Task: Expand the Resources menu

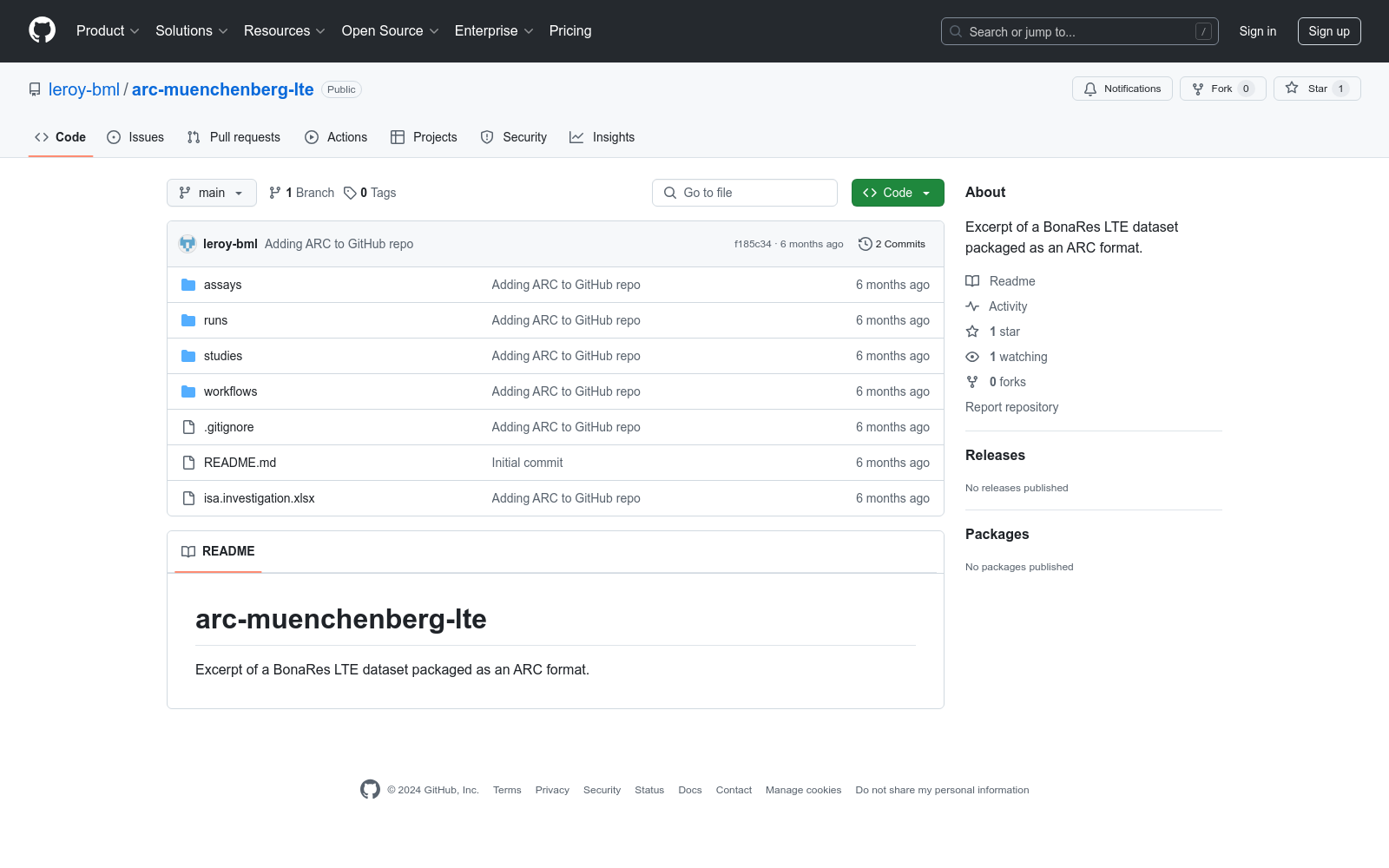Action: pos(285,30)
